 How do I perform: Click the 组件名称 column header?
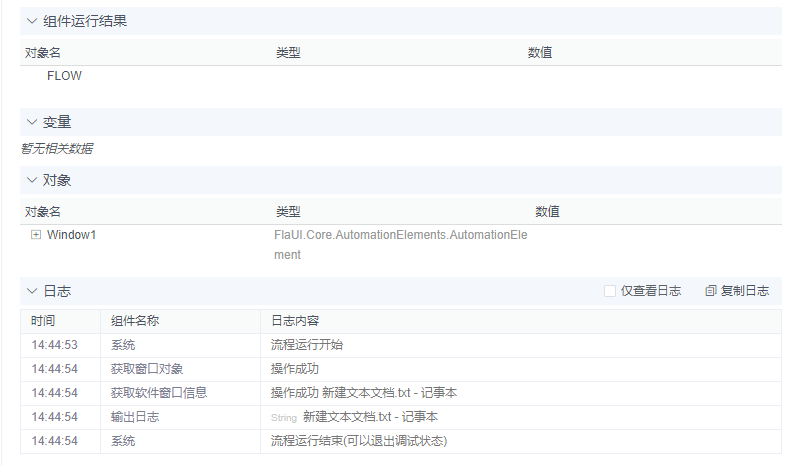[135, 321]
